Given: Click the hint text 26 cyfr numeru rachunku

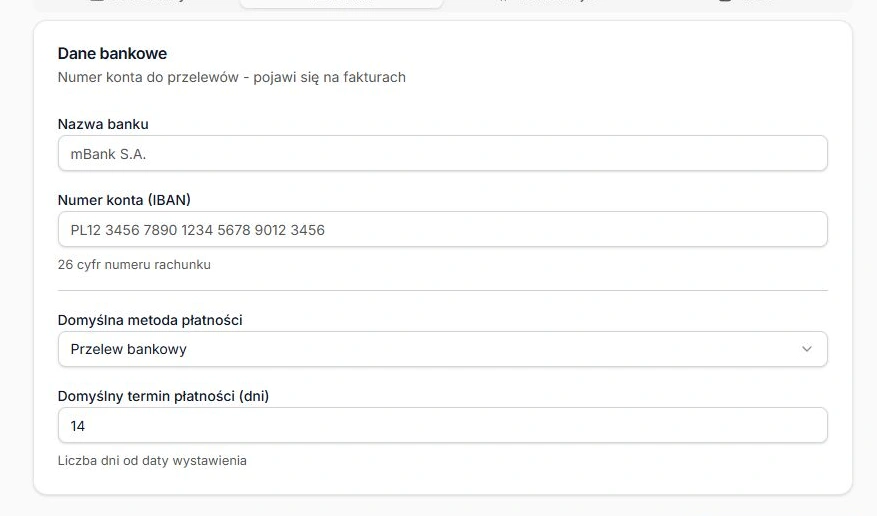Looking at the screenshot, I should point(134,264).
